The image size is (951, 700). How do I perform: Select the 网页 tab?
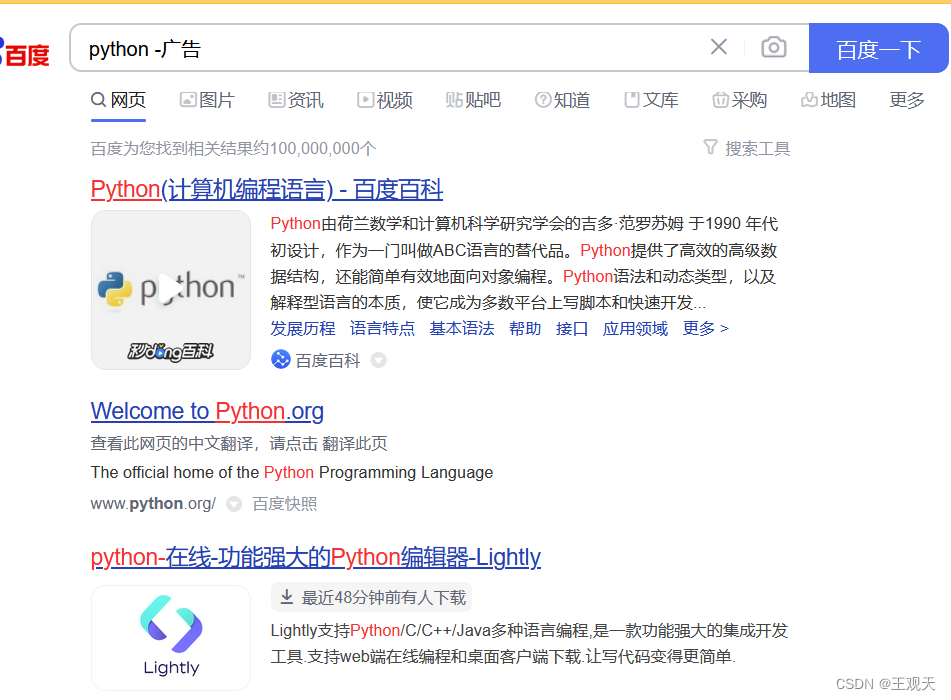click(x=118, y=100)
